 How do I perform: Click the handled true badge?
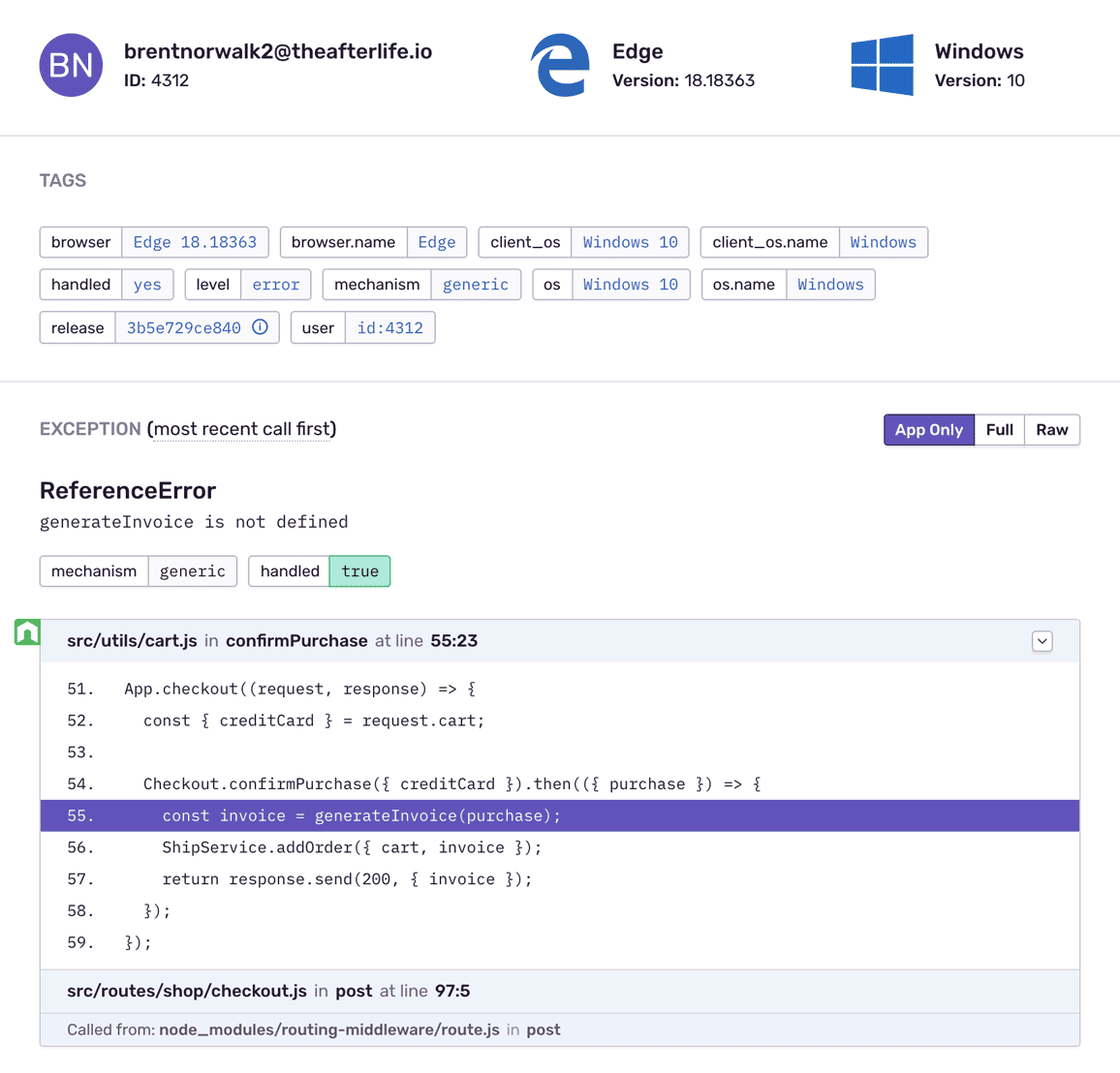pos(359,571)
